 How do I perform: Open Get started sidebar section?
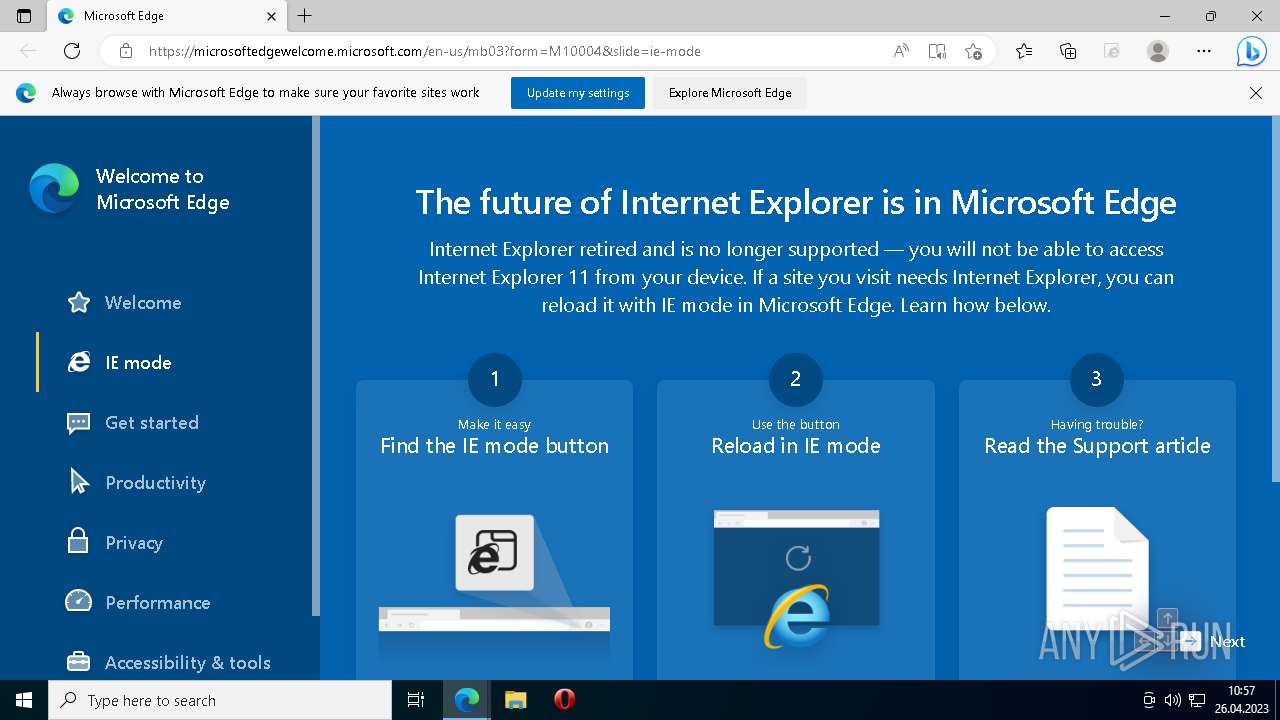coord(151,423)
